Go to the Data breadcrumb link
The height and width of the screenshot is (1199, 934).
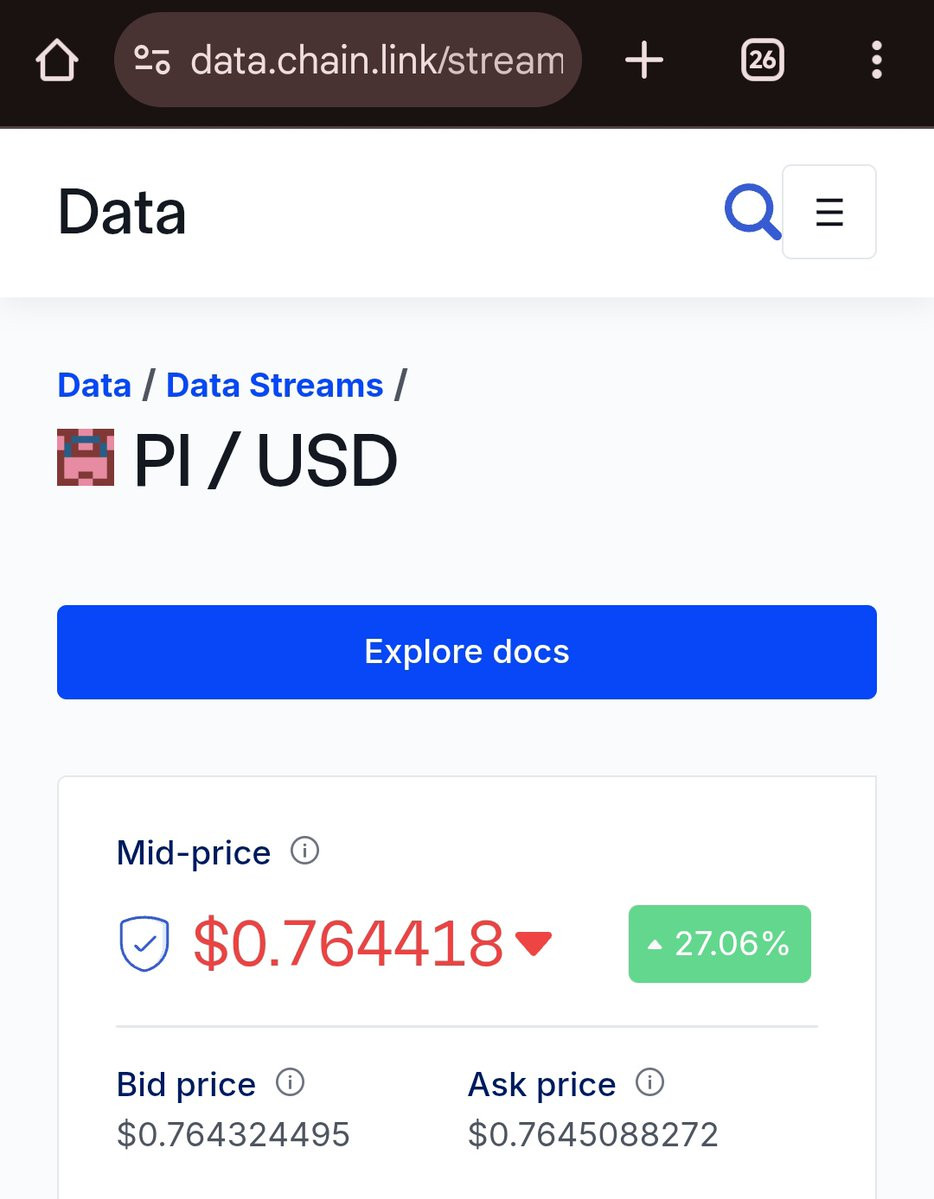click(x=94, y=385)
